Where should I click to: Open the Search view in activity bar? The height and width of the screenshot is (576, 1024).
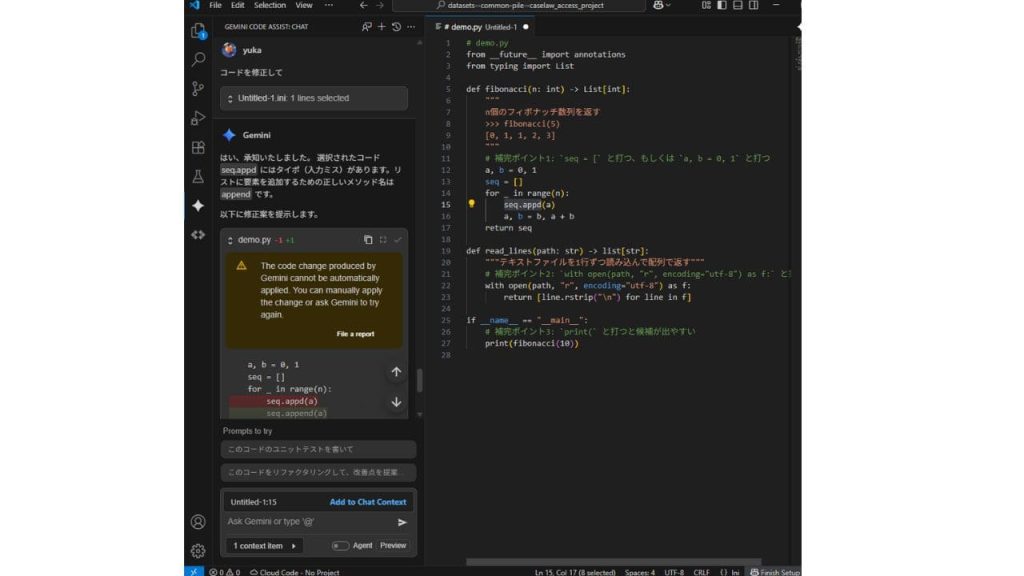pyautogui.click(x=198, y=59)
